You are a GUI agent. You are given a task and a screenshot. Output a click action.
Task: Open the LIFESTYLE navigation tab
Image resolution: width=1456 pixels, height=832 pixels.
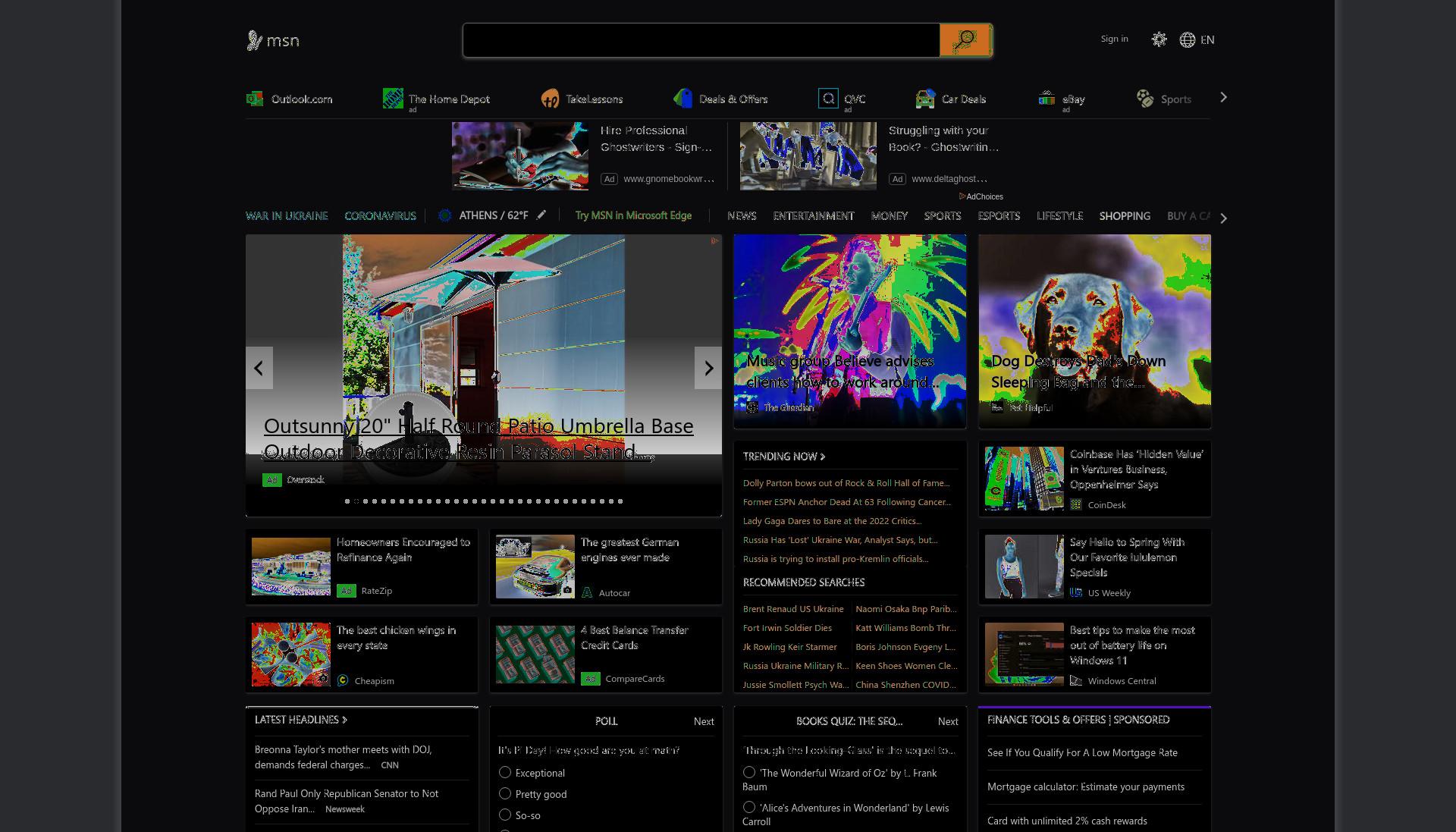pos(1059,215)
